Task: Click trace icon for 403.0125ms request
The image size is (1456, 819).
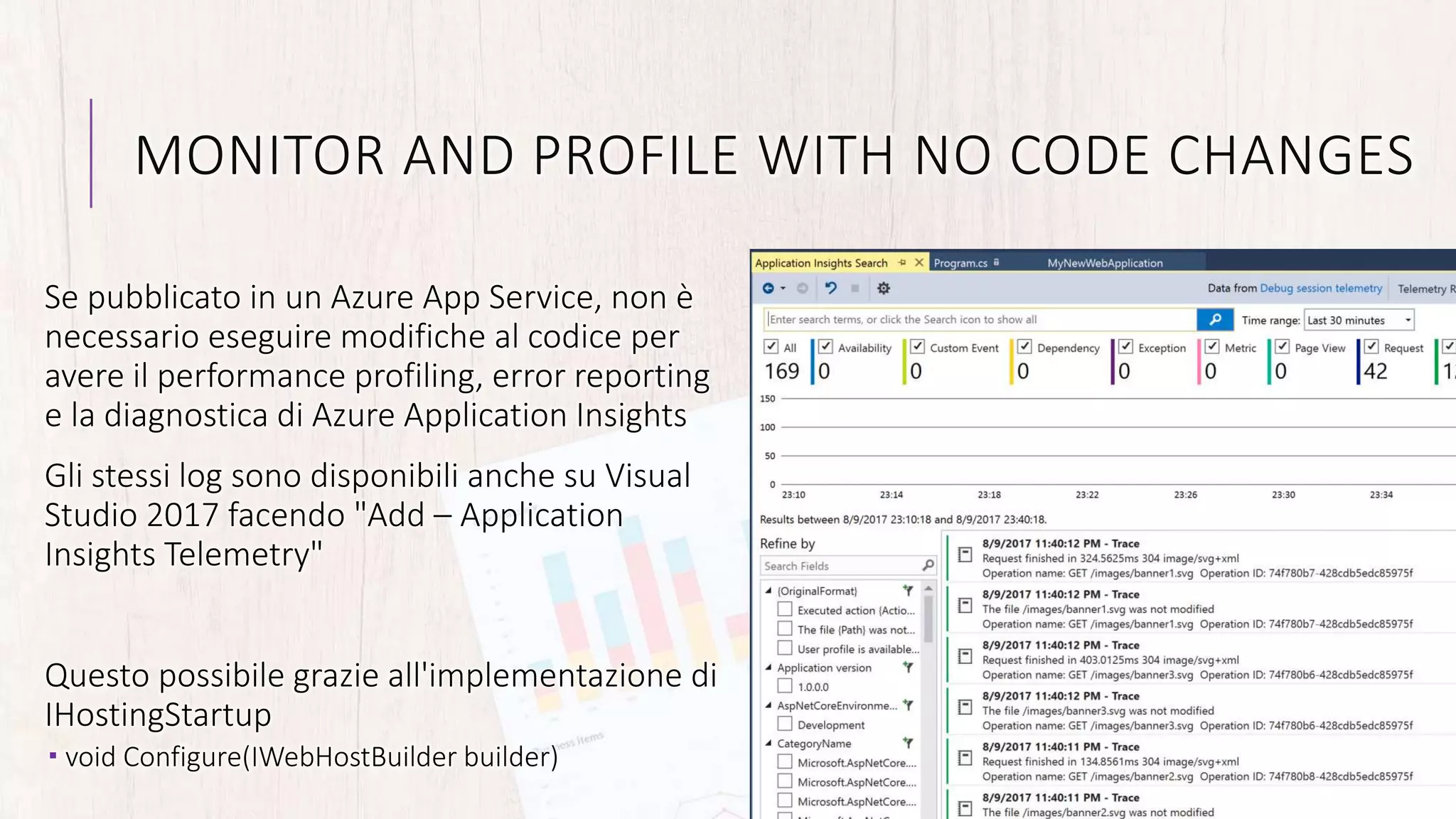Action: point(965,656)
